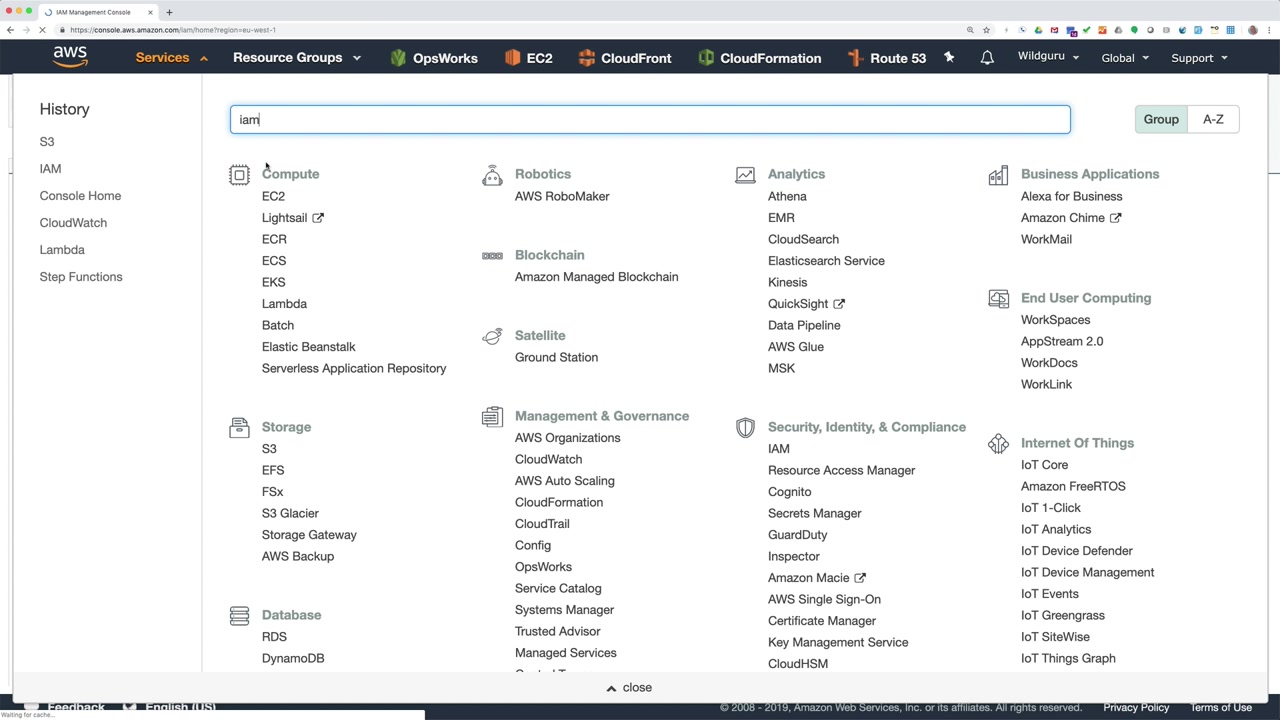
Task: Expand the Resource Groups dropdown
Action: (296, 58)
